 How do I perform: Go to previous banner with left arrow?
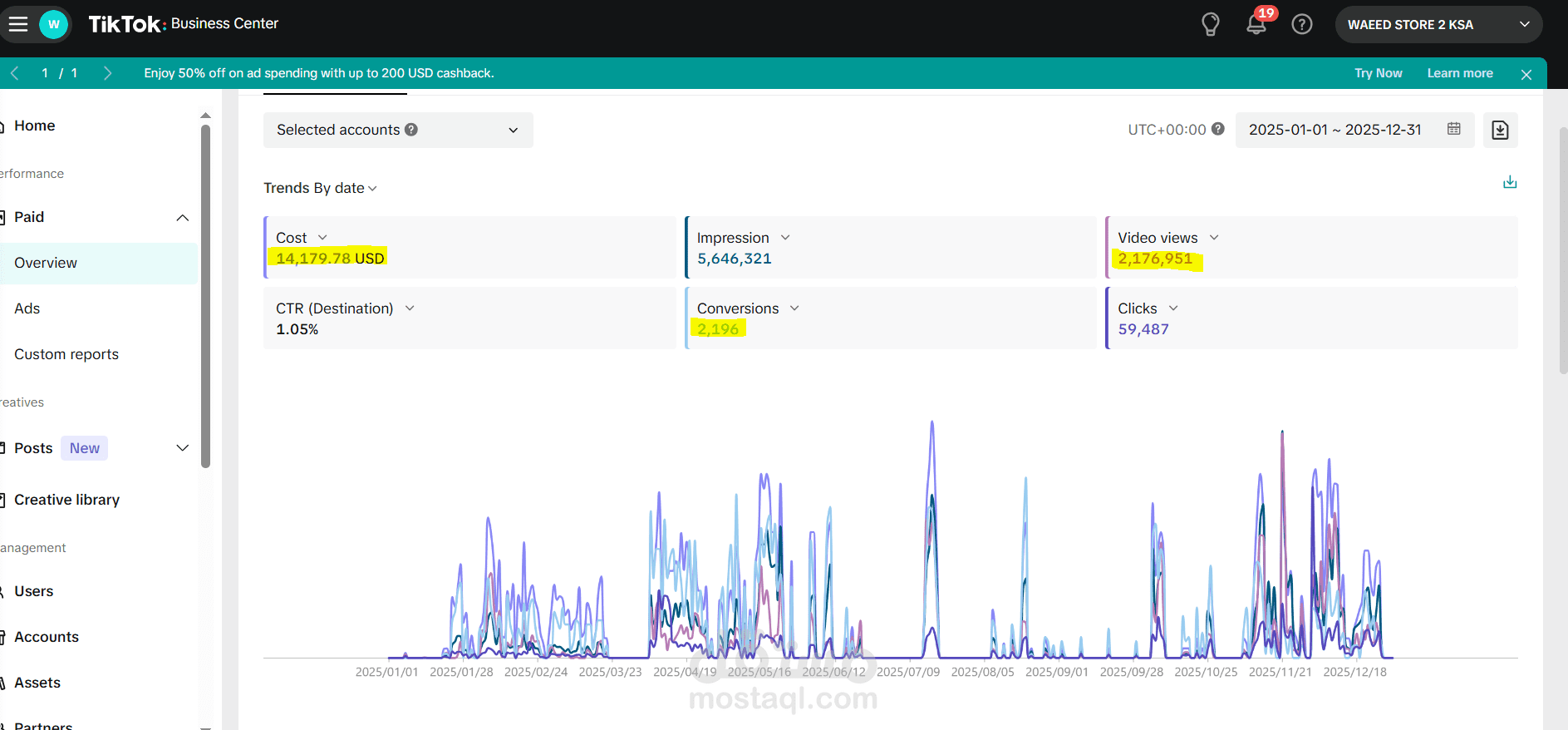pos(15,73)
